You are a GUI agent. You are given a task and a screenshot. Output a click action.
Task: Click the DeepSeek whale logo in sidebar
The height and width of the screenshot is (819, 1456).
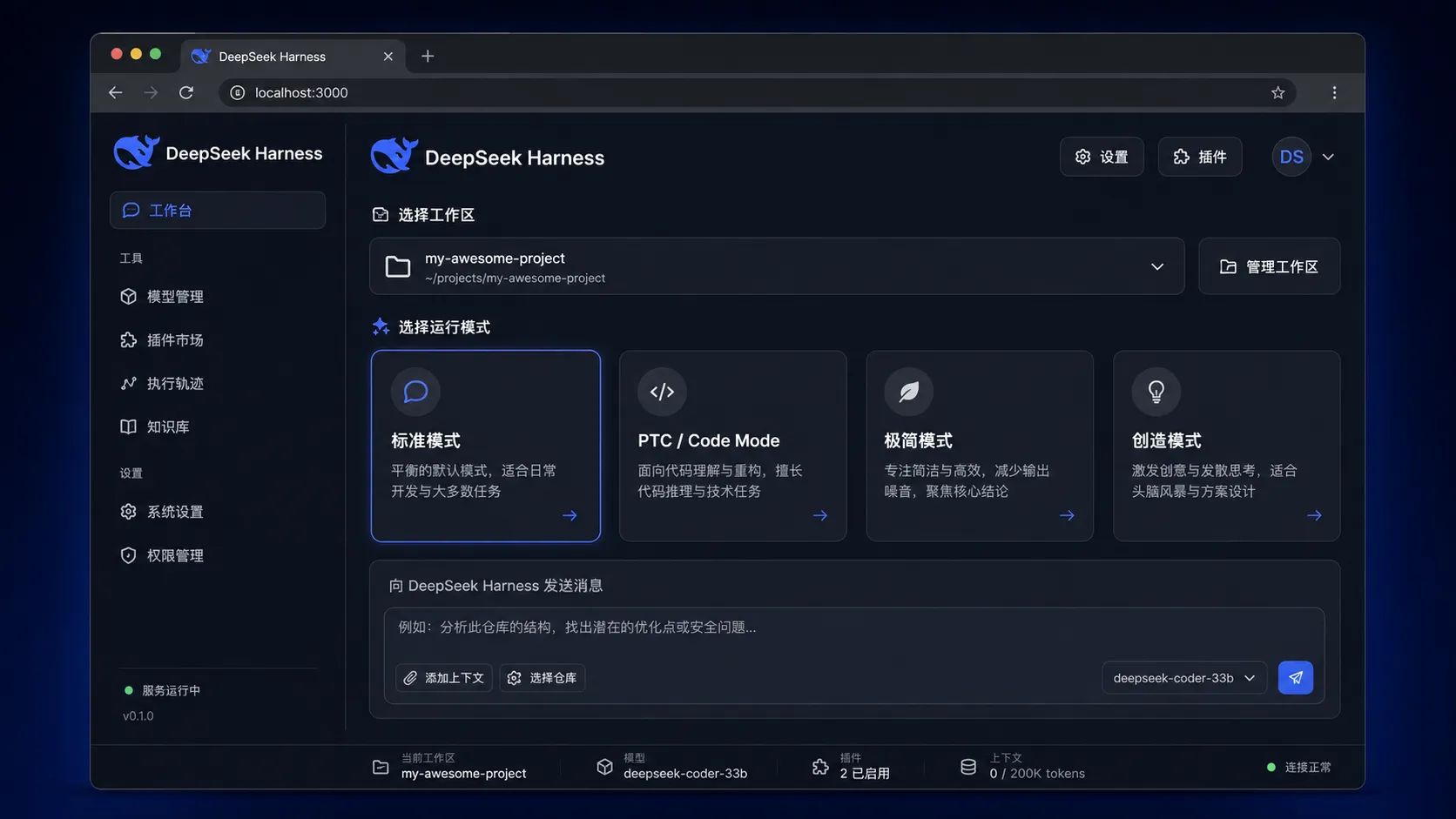137,152
